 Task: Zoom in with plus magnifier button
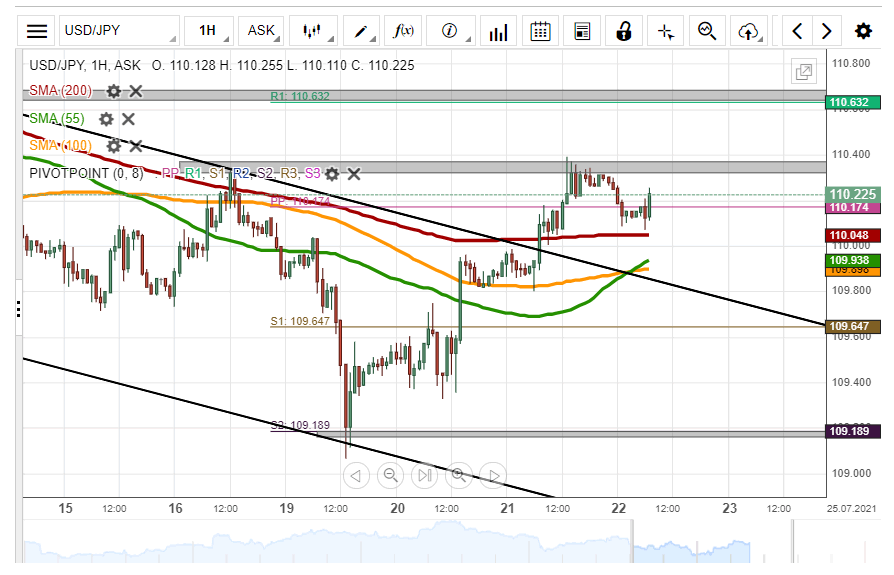pyautogui.click(x=459, y=475)
